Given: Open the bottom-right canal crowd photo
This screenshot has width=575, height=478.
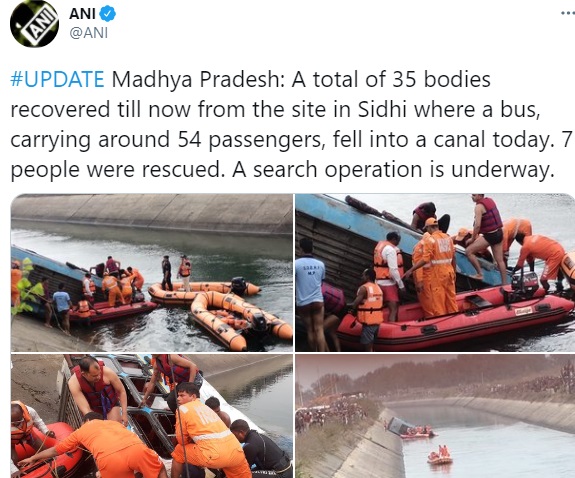Looking at the screenshot, I should coord(435,416).
